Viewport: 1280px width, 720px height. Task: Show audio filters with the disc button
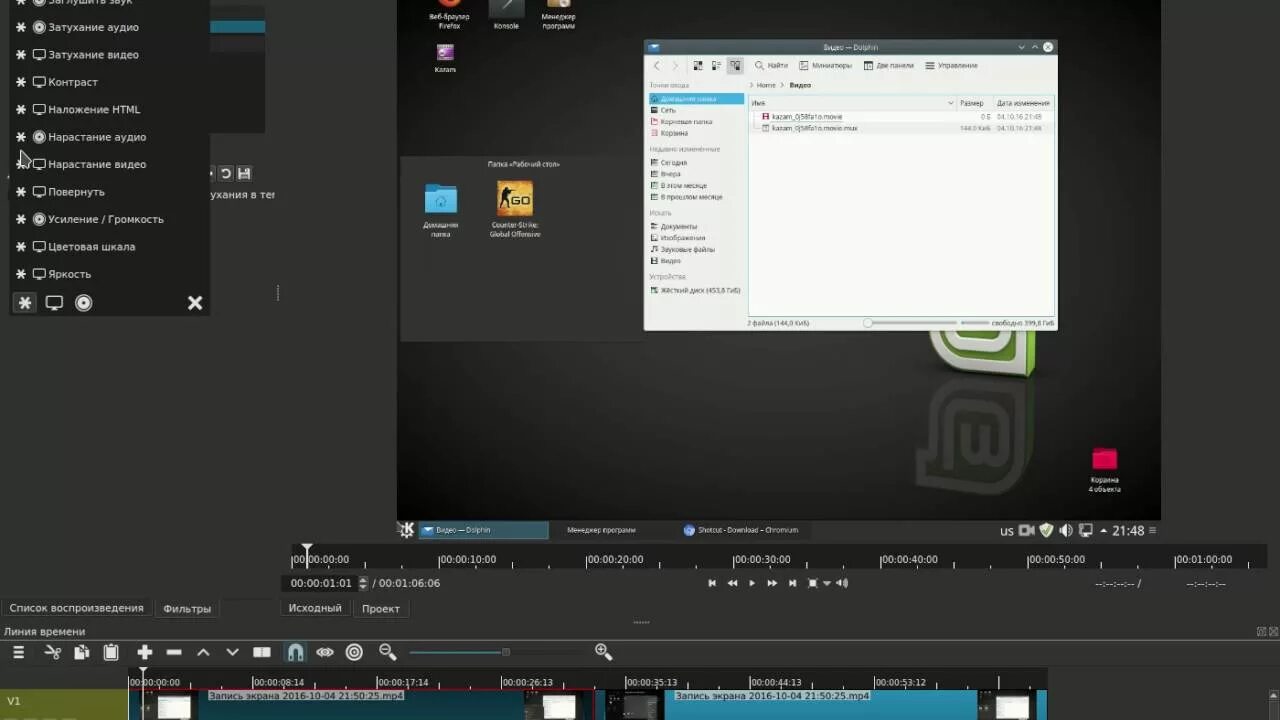[x=84, y=302]
